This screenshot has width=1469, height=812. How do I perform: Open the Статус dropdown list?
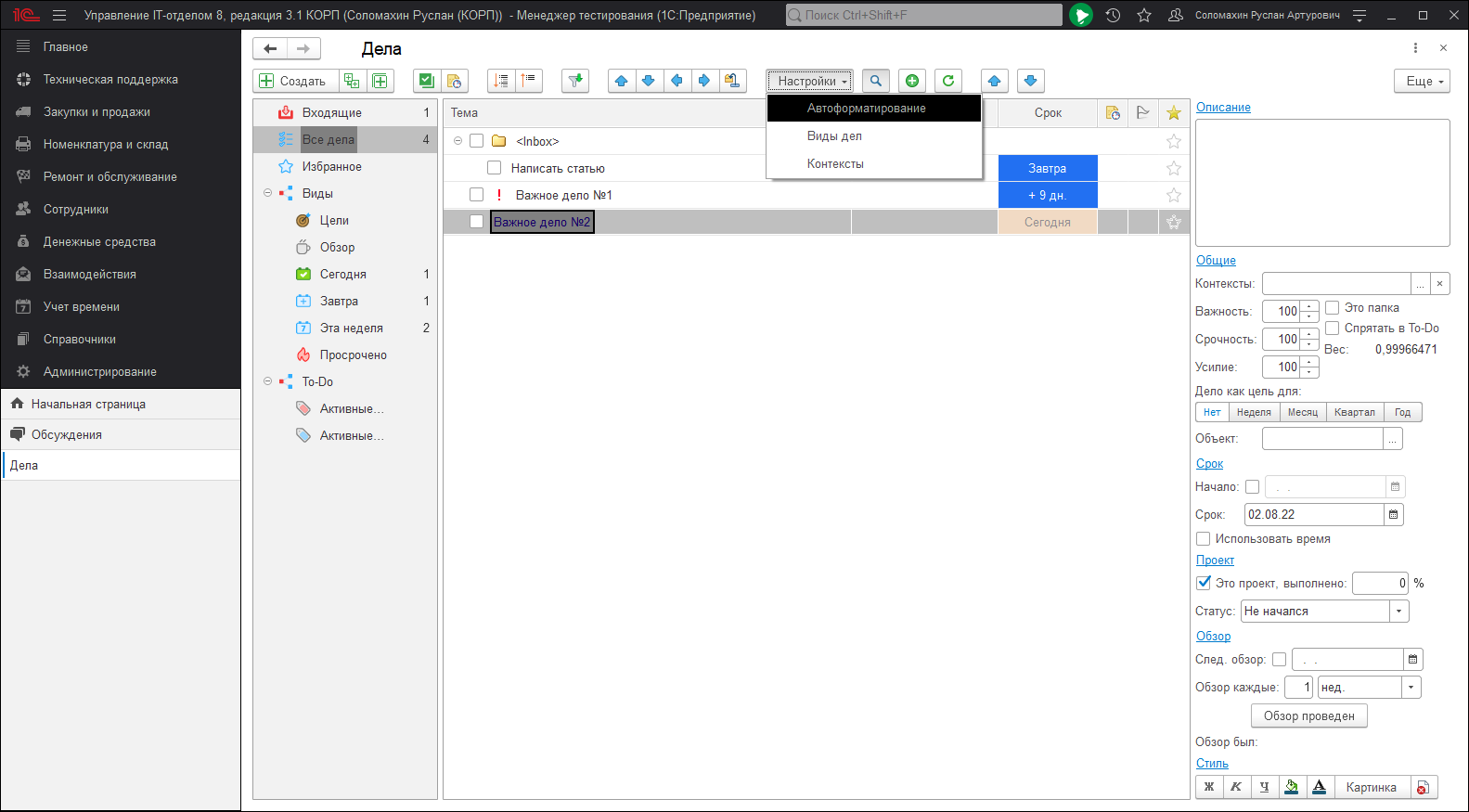tap(1398, 611)
